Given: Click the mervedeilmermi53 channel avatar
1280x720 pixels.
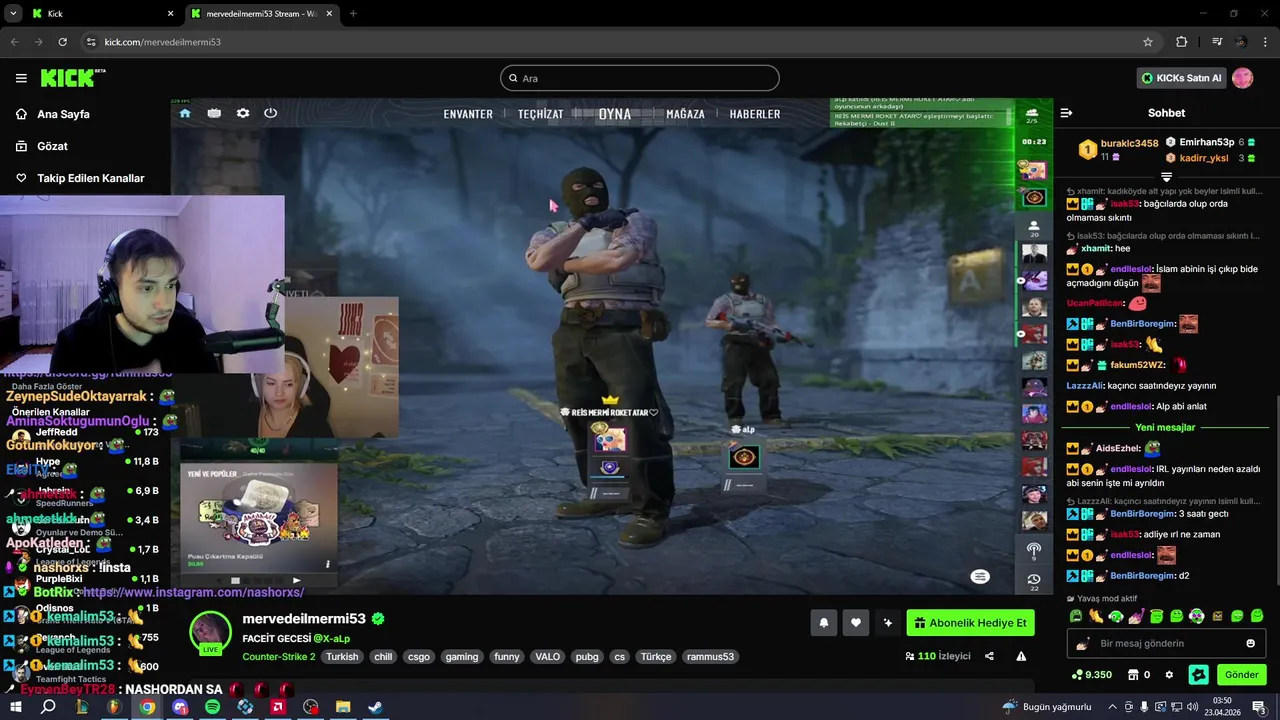Looking at the screenshot, I should pos(211,632).
